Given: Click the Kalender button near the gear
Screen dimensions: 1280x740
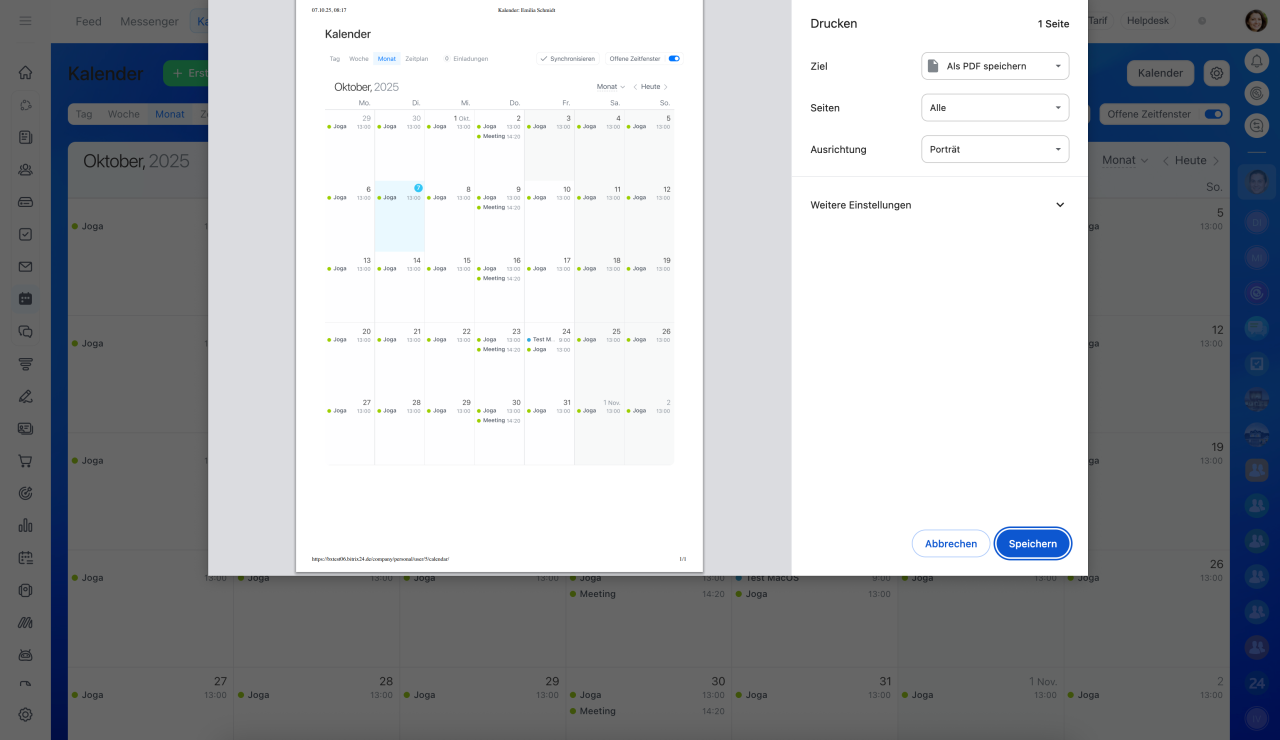Looking at the screenshot, I should pos(1160,73).
